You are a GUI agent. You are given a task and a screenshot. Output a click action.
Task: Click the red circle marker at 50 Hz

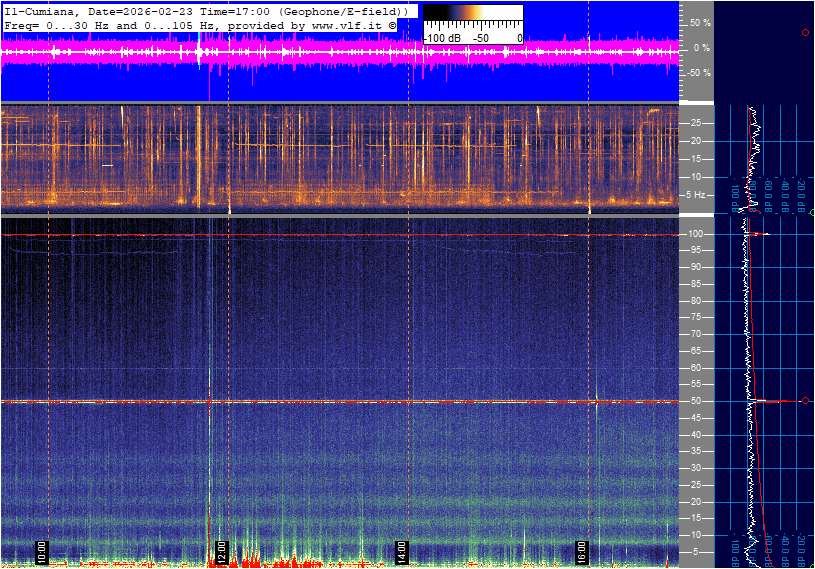coord(805,401)
